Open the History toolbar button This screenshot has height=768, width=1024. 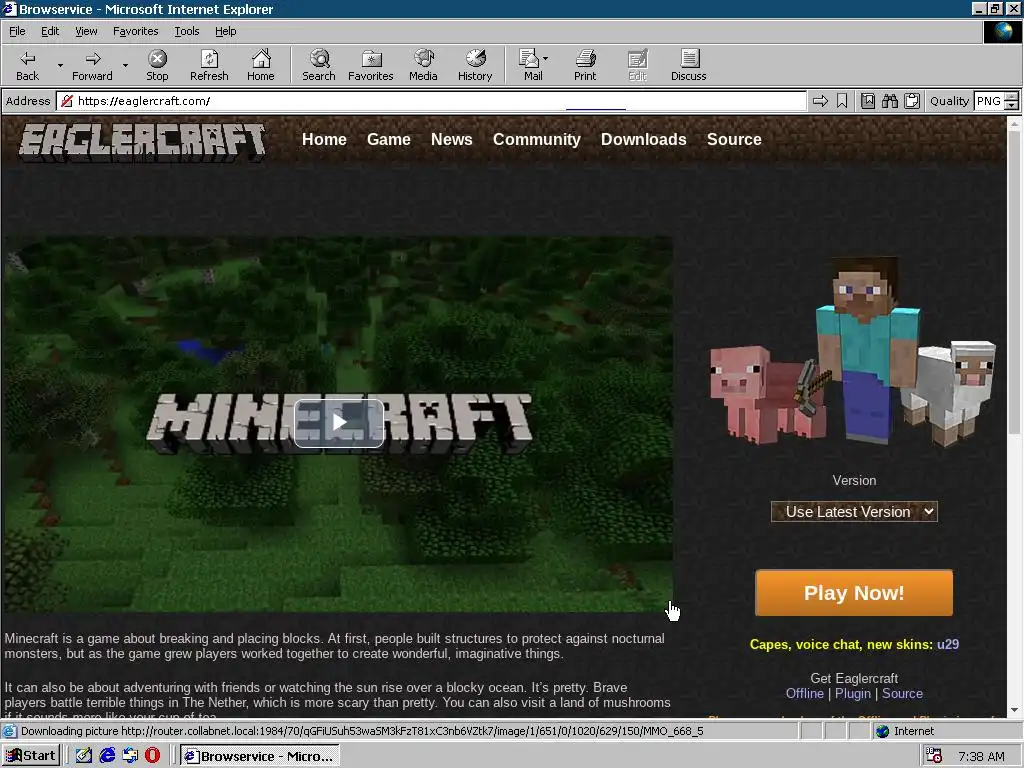[475, 65]
